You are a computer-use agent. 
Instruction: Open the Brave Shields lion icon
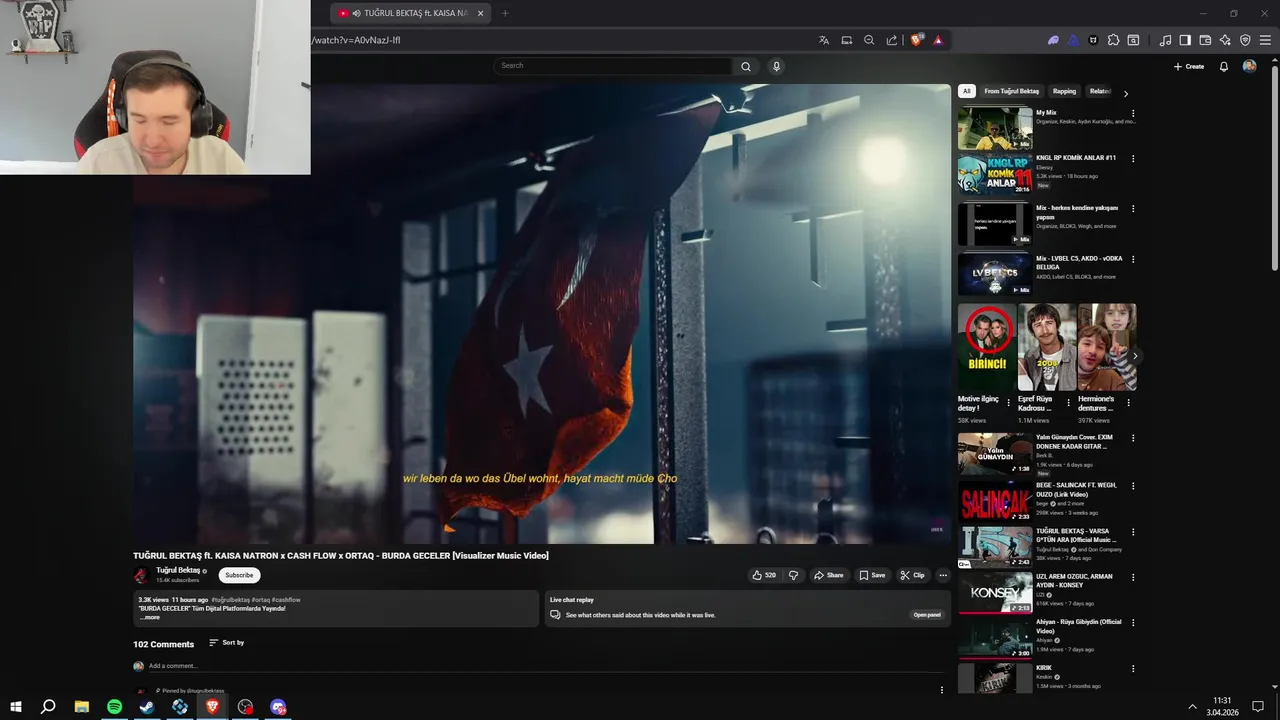coord(916,41)
